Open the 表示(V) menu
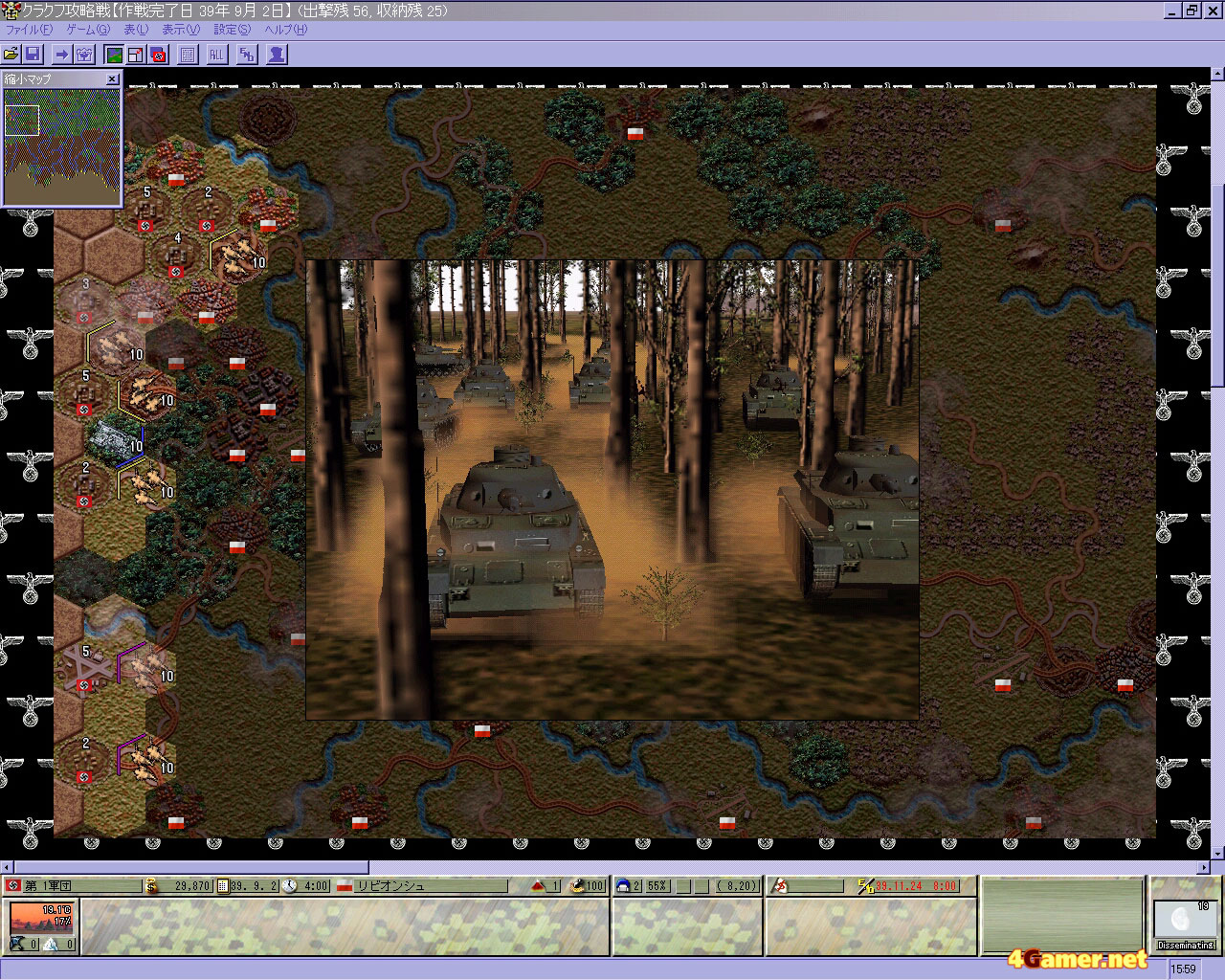 tap(181, 30)
